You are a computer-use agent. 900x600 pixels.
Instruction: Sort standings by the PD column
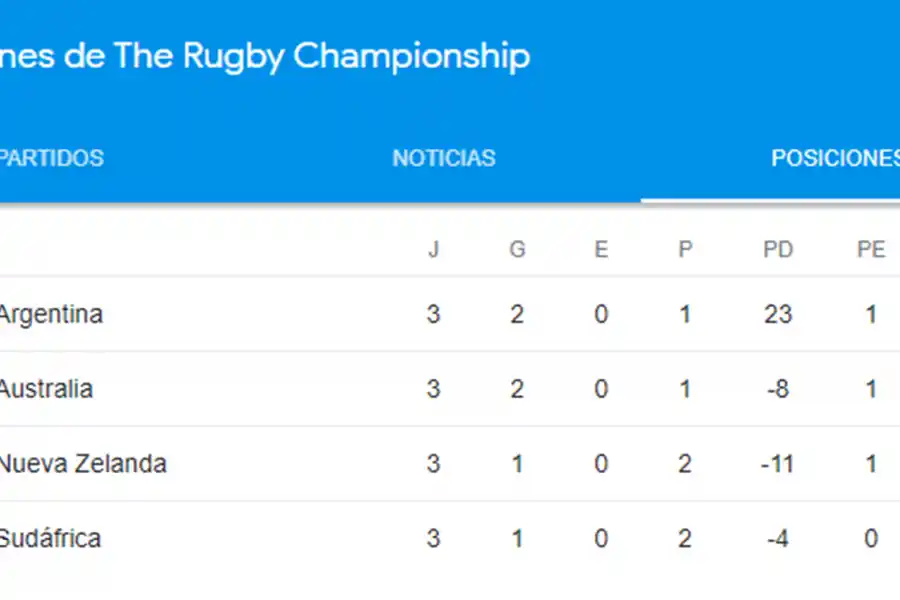pyautogui.click(x=779, y=249)
